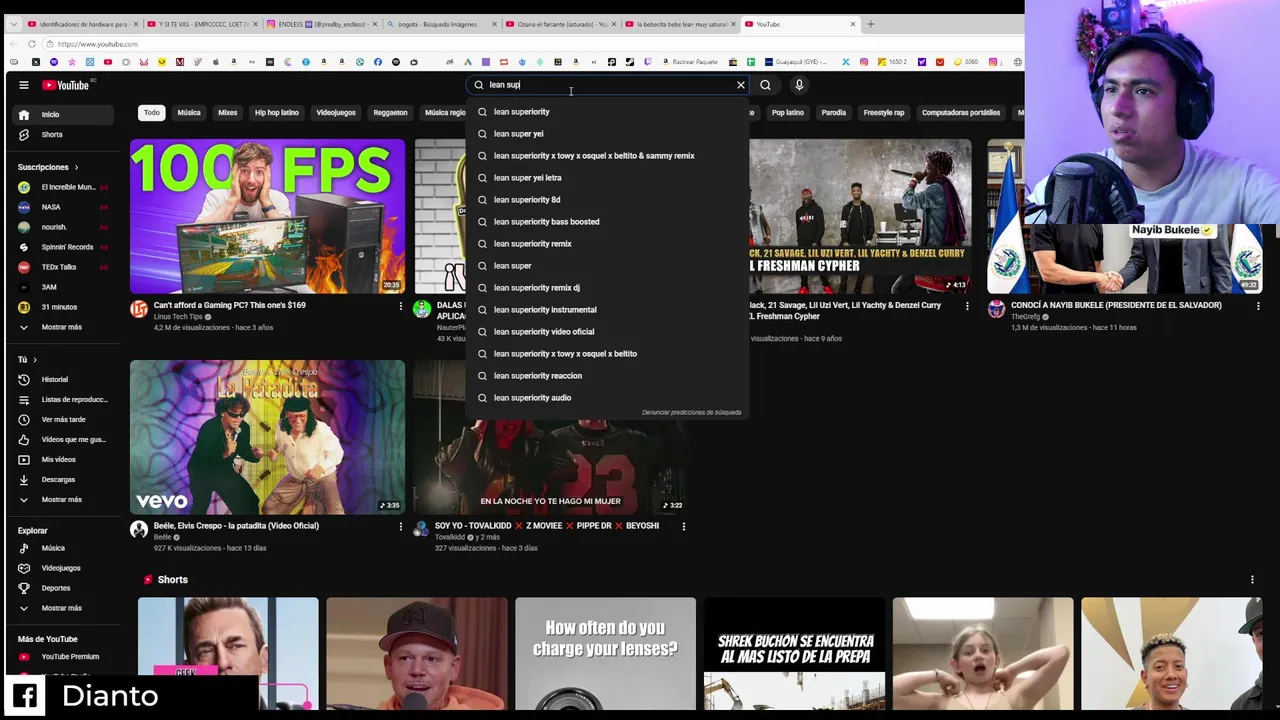Open YouTube Premium in sidebar
Screen dimensions: 1280x720
(60, 657)
